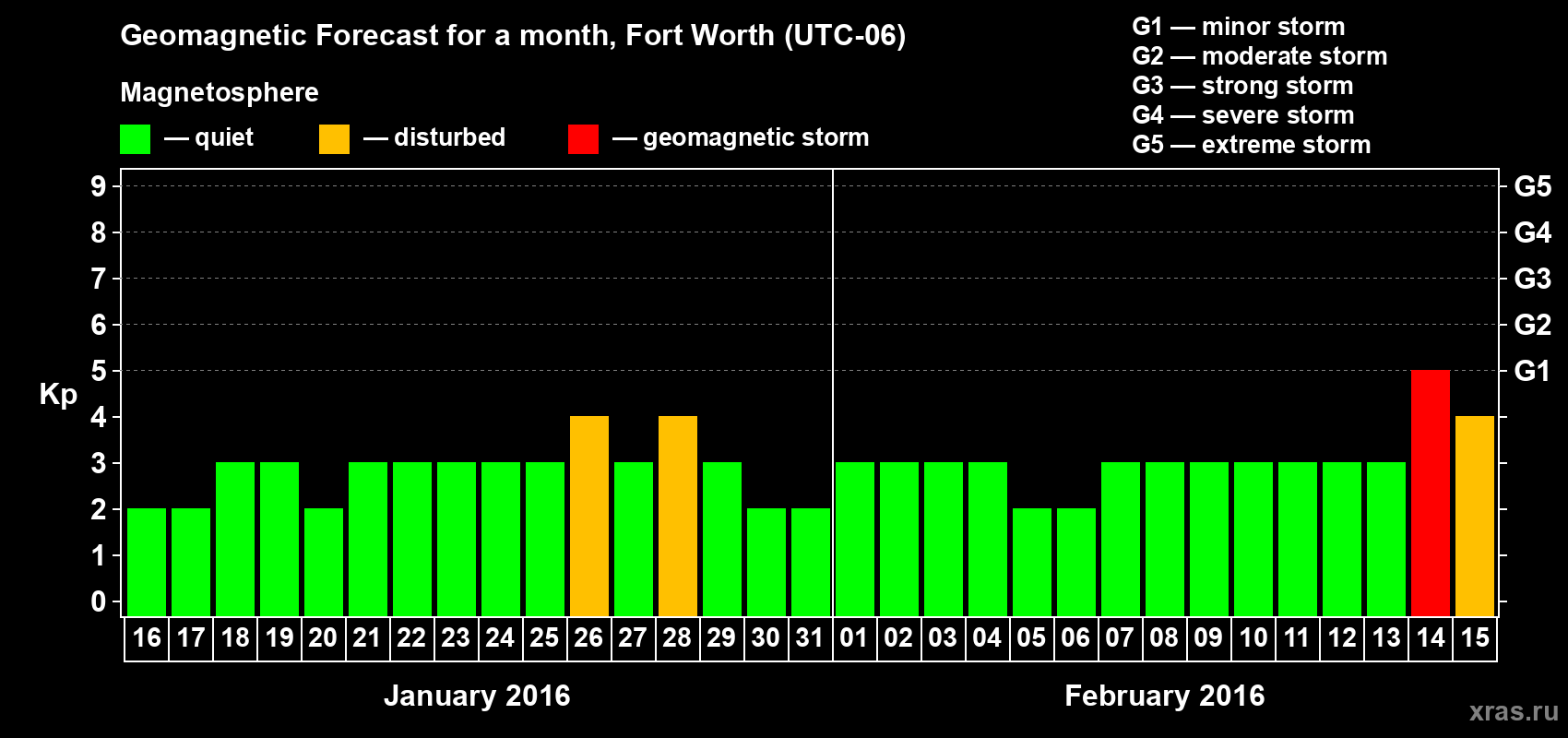Click 'G3 — strong storm' legend line
Image resolution: width=1568 pixels, height=738 pixels.
(1243, 86)
